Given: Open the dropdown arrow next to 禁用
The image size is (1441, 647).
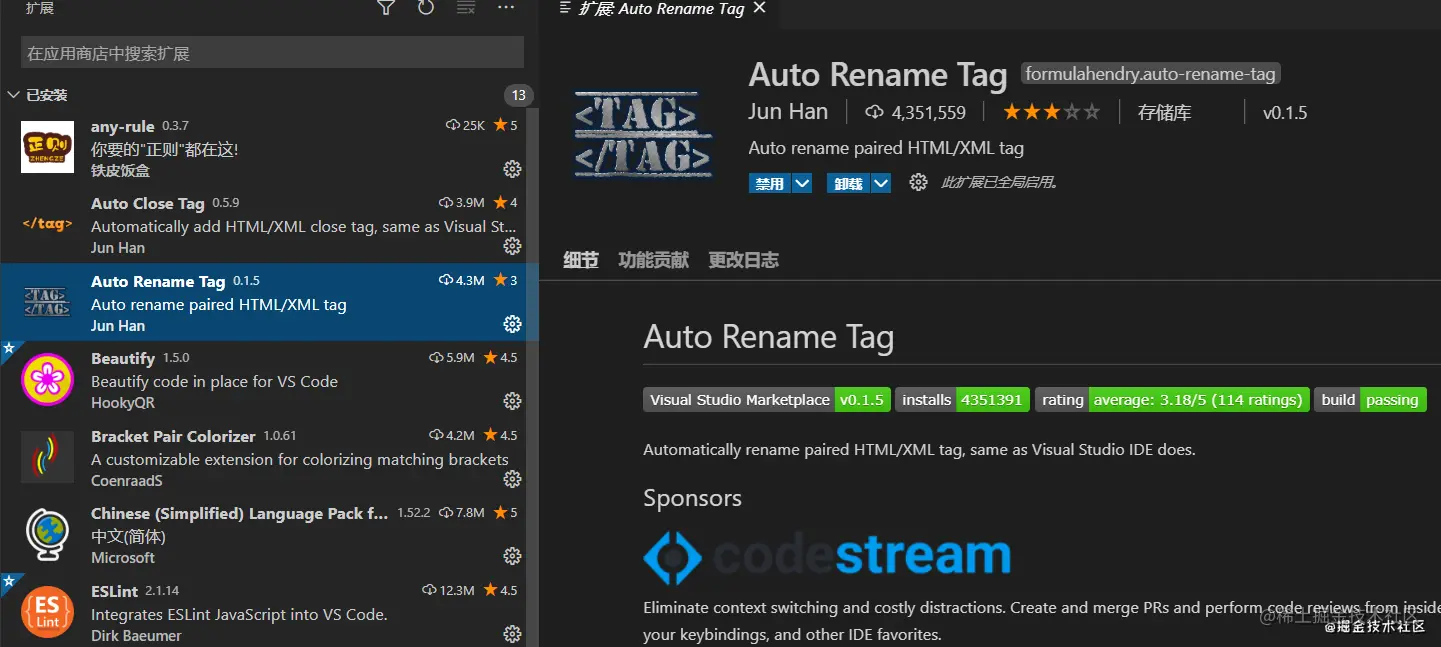Looking at the screenshot, I should (x=802, y=183).
